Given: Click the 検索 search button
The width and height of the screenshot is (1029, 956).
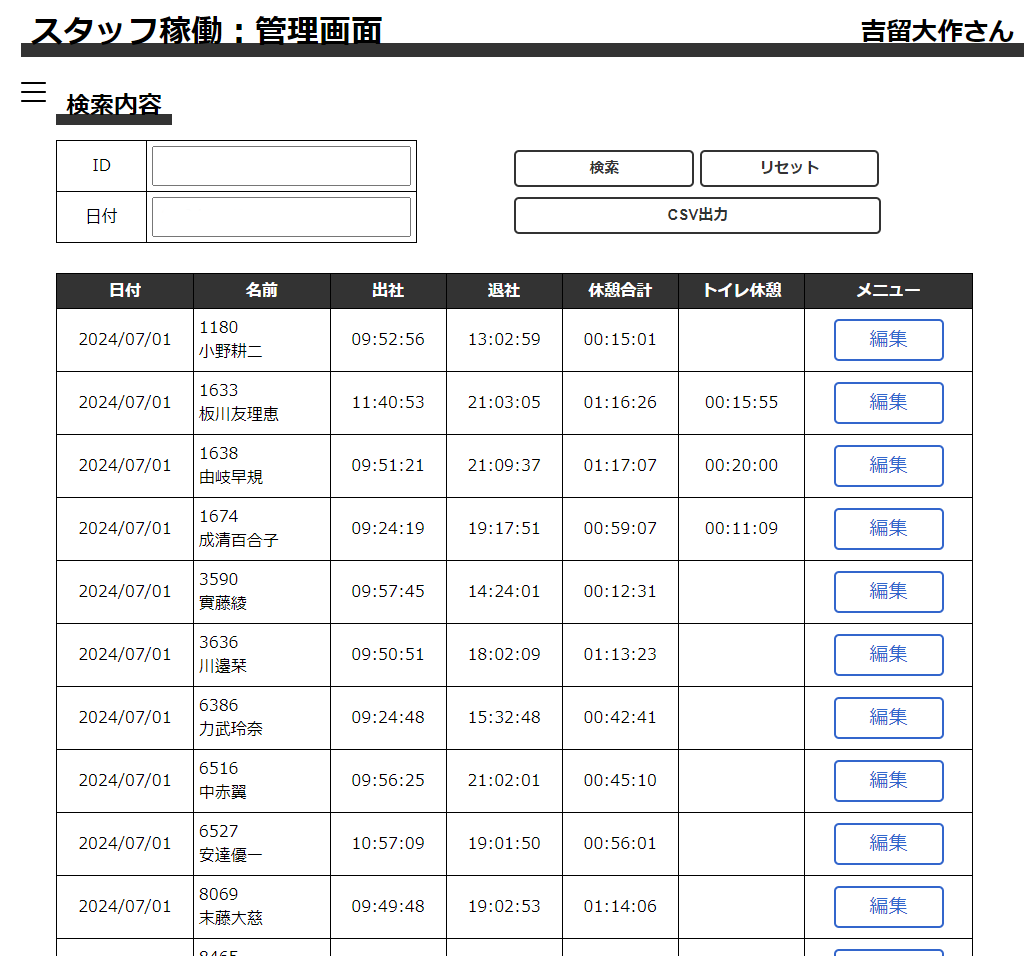Looking at the screenshot, I should [x=603, y=168].
